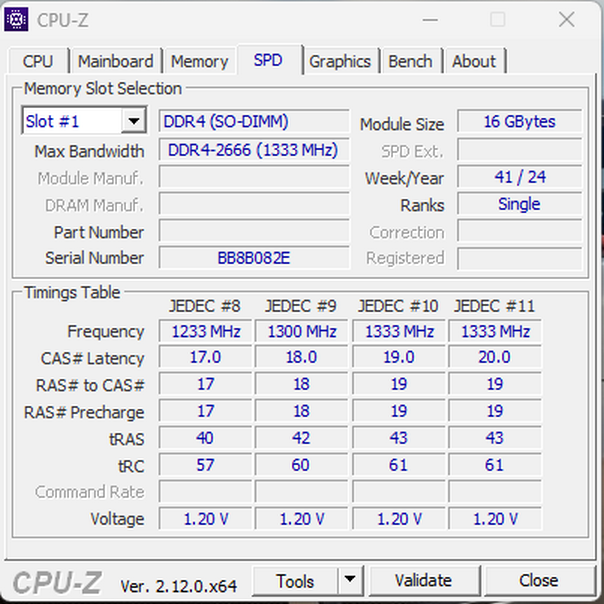The height and width of the screenshot is (604, 604).
Task: Open the Memory tab
Action: [199, 61]
